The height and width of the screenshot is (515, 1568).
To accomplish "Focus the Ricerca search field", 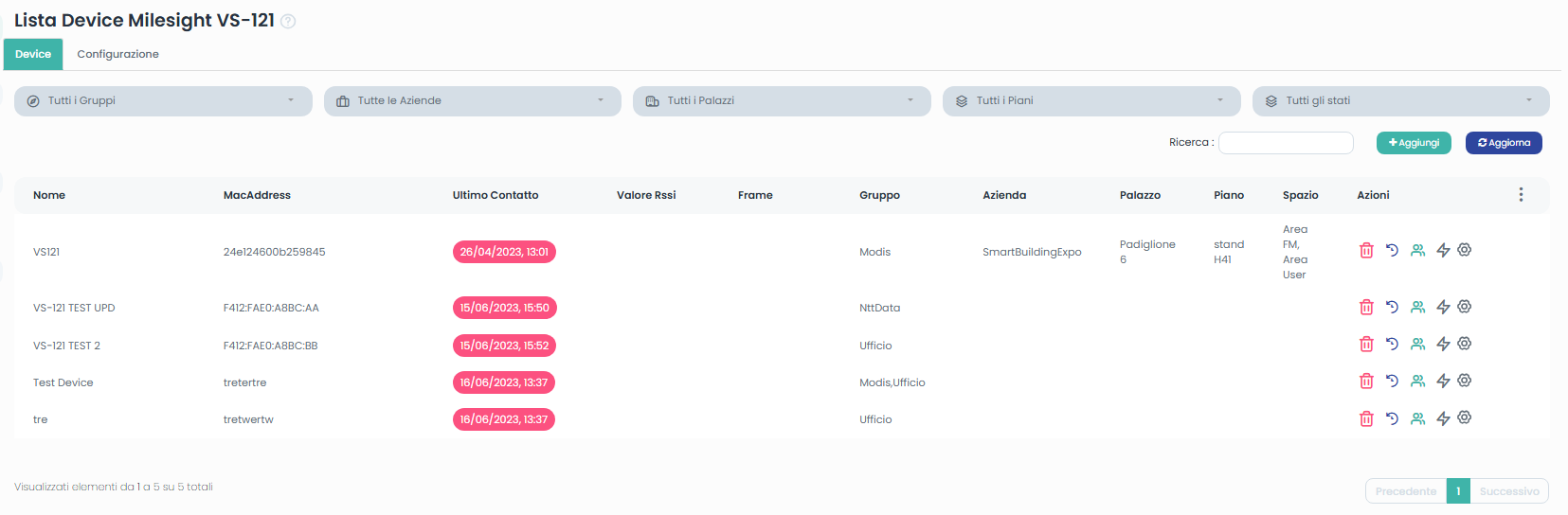I will (x=1285, y=143).
